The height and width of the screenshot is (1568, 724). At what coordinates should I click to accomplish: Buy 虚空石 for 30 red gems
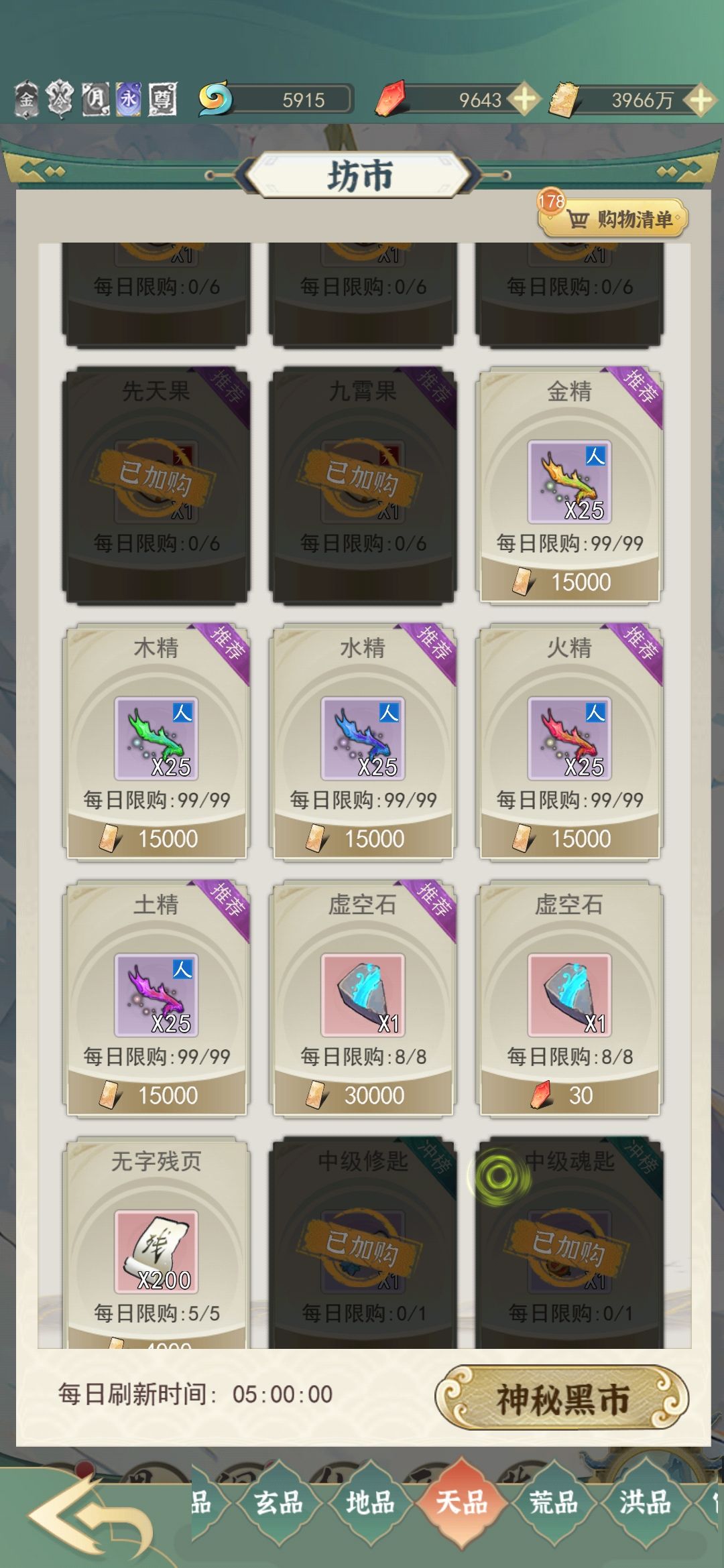569,1095
